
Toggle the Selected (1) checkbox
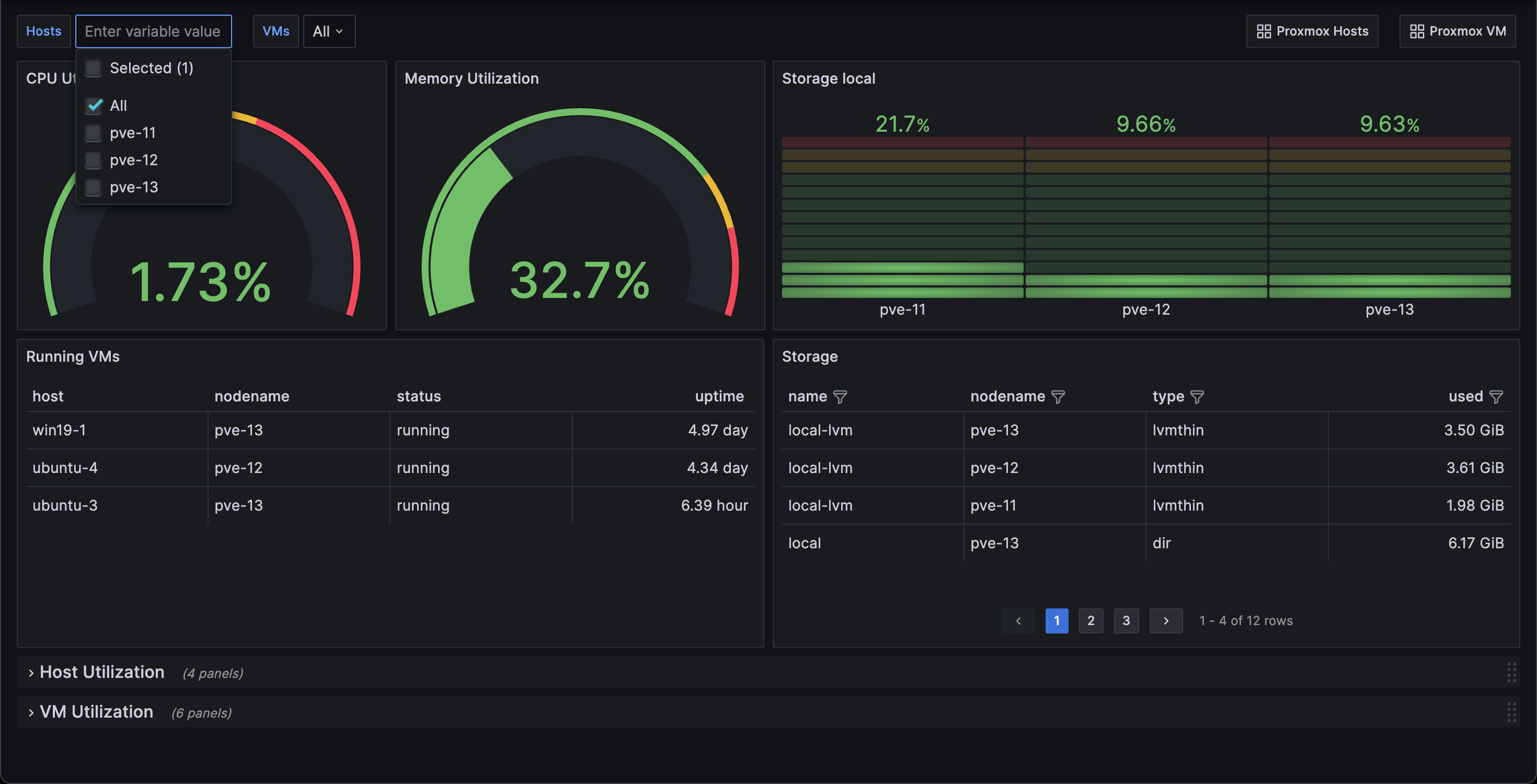point(93,68)
